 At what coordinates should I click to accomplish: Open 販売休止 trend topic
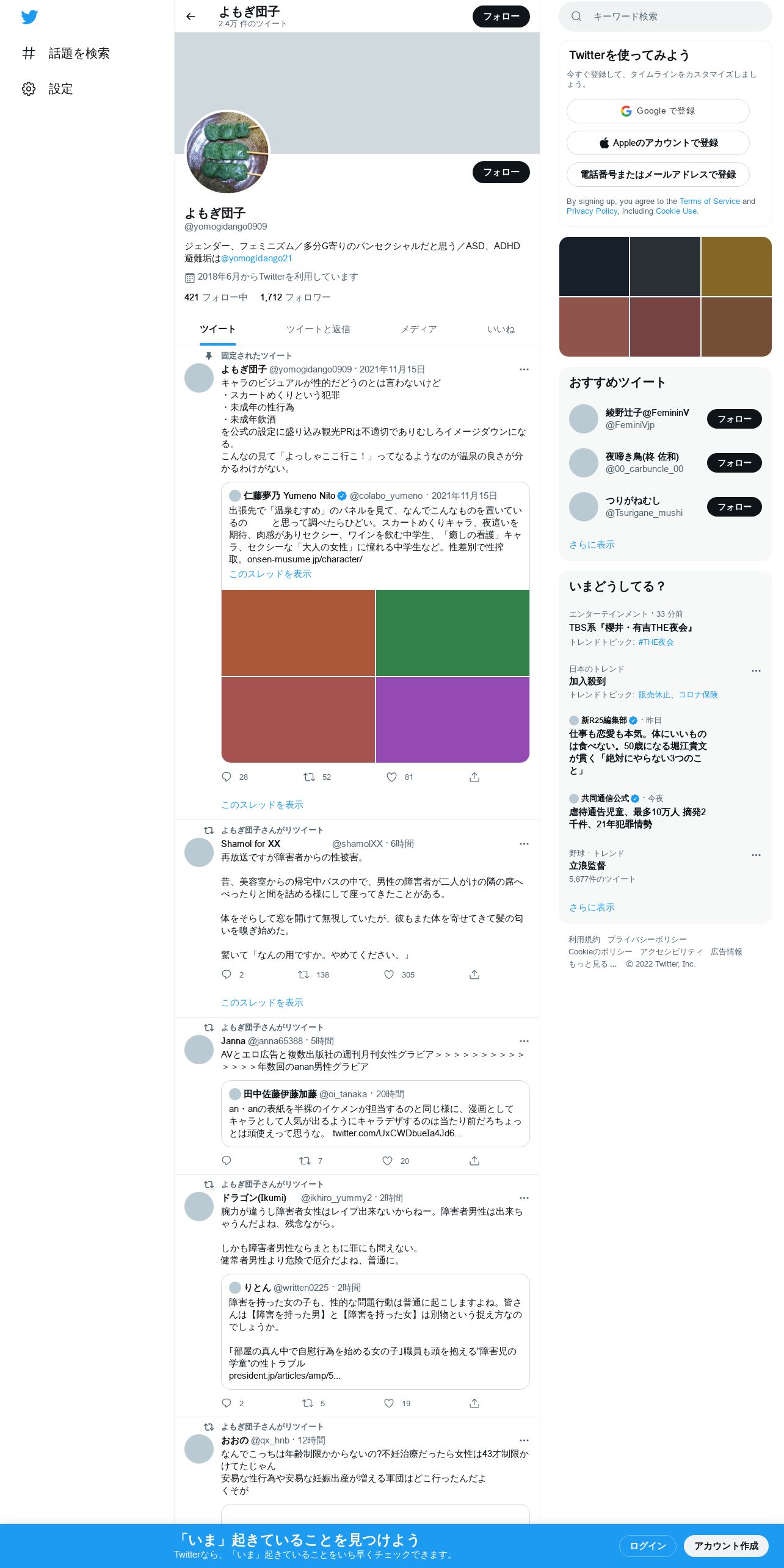point(654,694)
